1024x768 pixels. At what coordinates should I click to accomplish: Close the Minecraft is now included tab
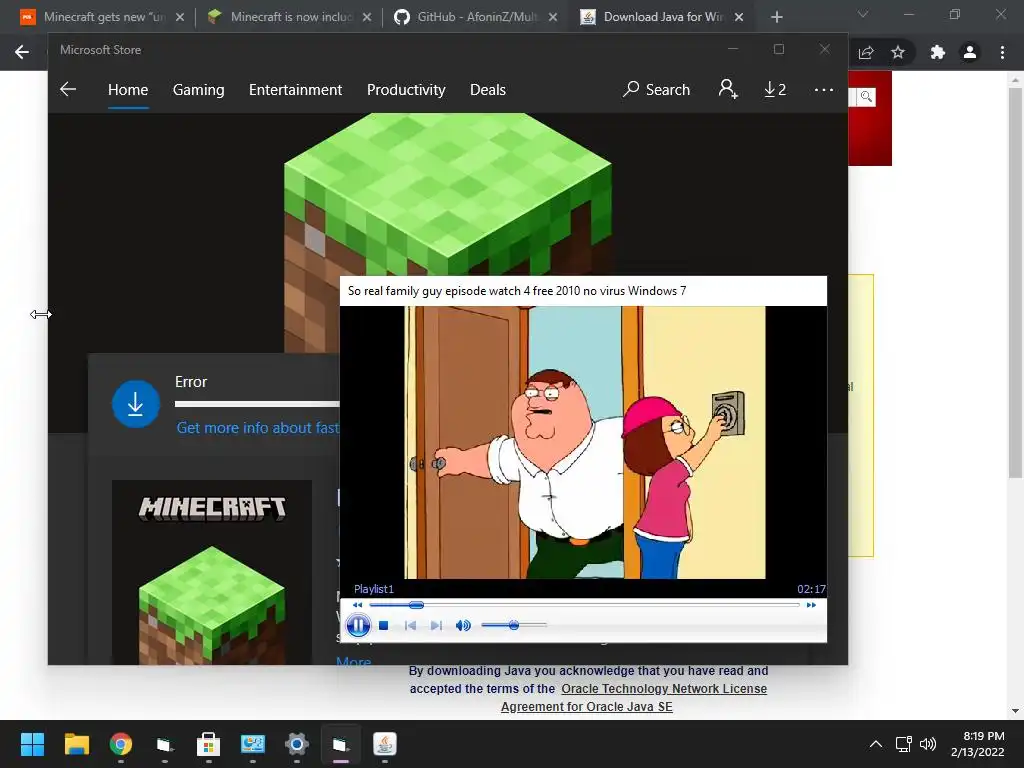367,17
